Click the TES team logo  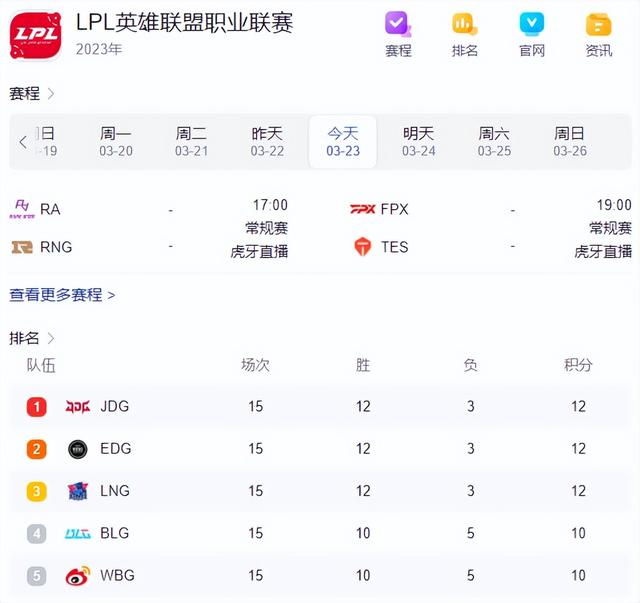(x=362, y=247)
